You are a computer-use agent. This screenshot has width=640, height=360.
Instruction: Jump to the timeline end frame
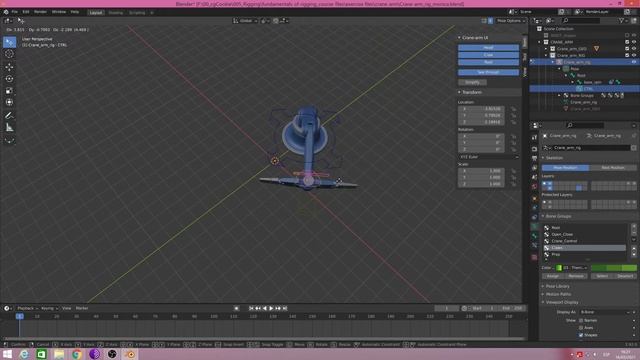click(x=285, y=308)
